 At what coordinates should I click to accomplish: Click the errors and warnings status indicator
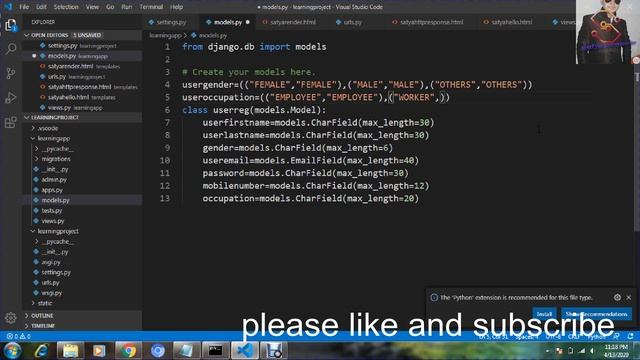tap(19, 336)
